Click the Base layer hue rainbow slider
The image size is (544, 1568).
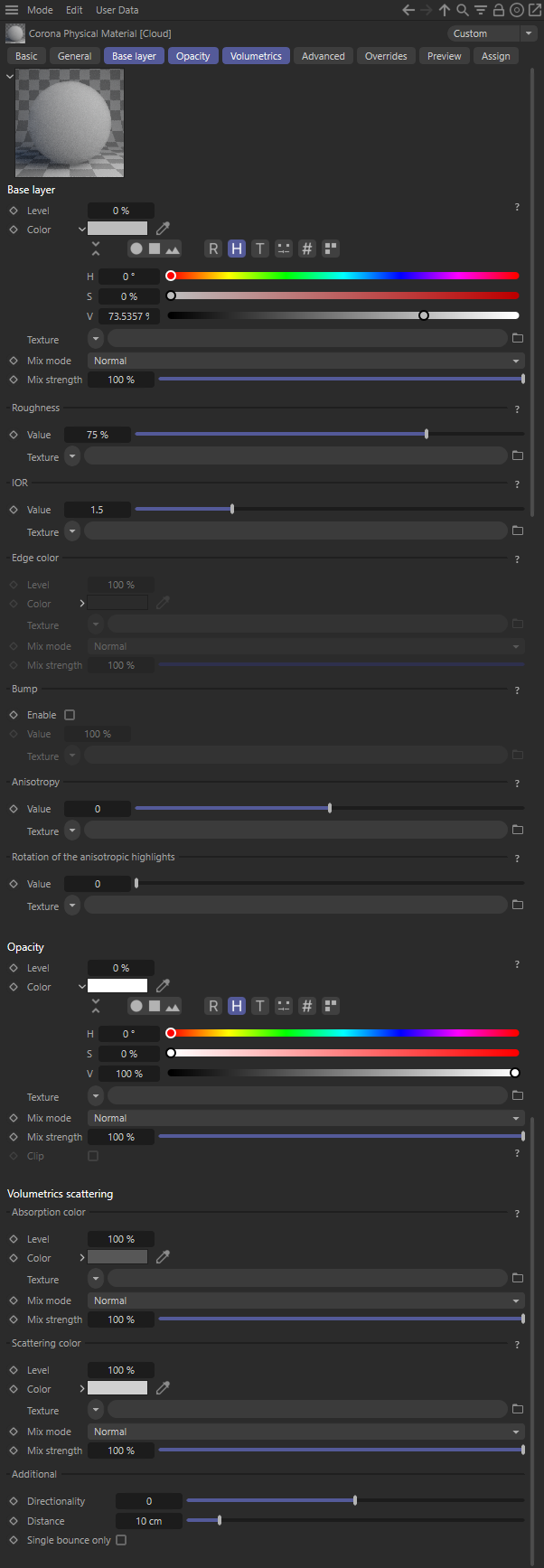[343, 276]
